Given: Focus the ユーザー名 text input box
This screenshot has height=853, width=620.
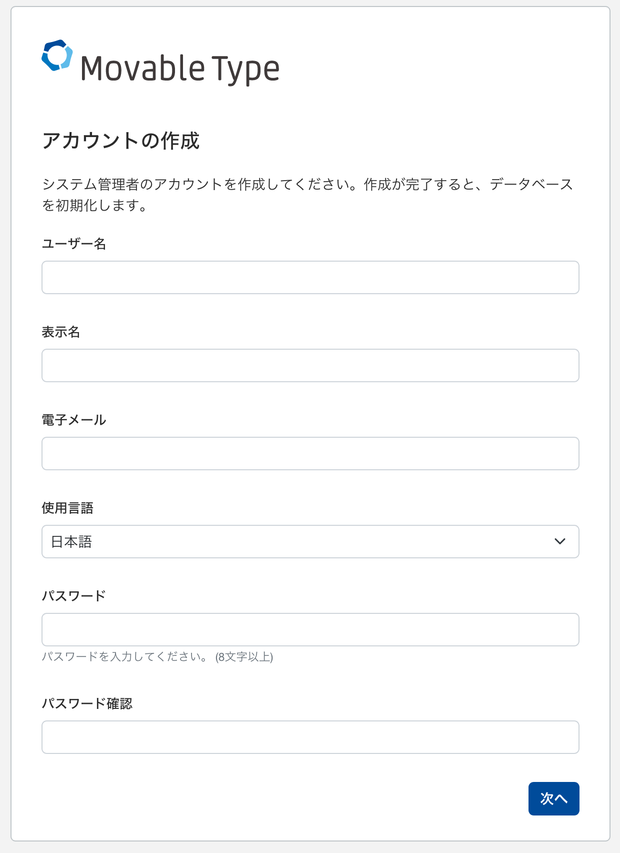Looking at the screenshot, I should (310, 277).
